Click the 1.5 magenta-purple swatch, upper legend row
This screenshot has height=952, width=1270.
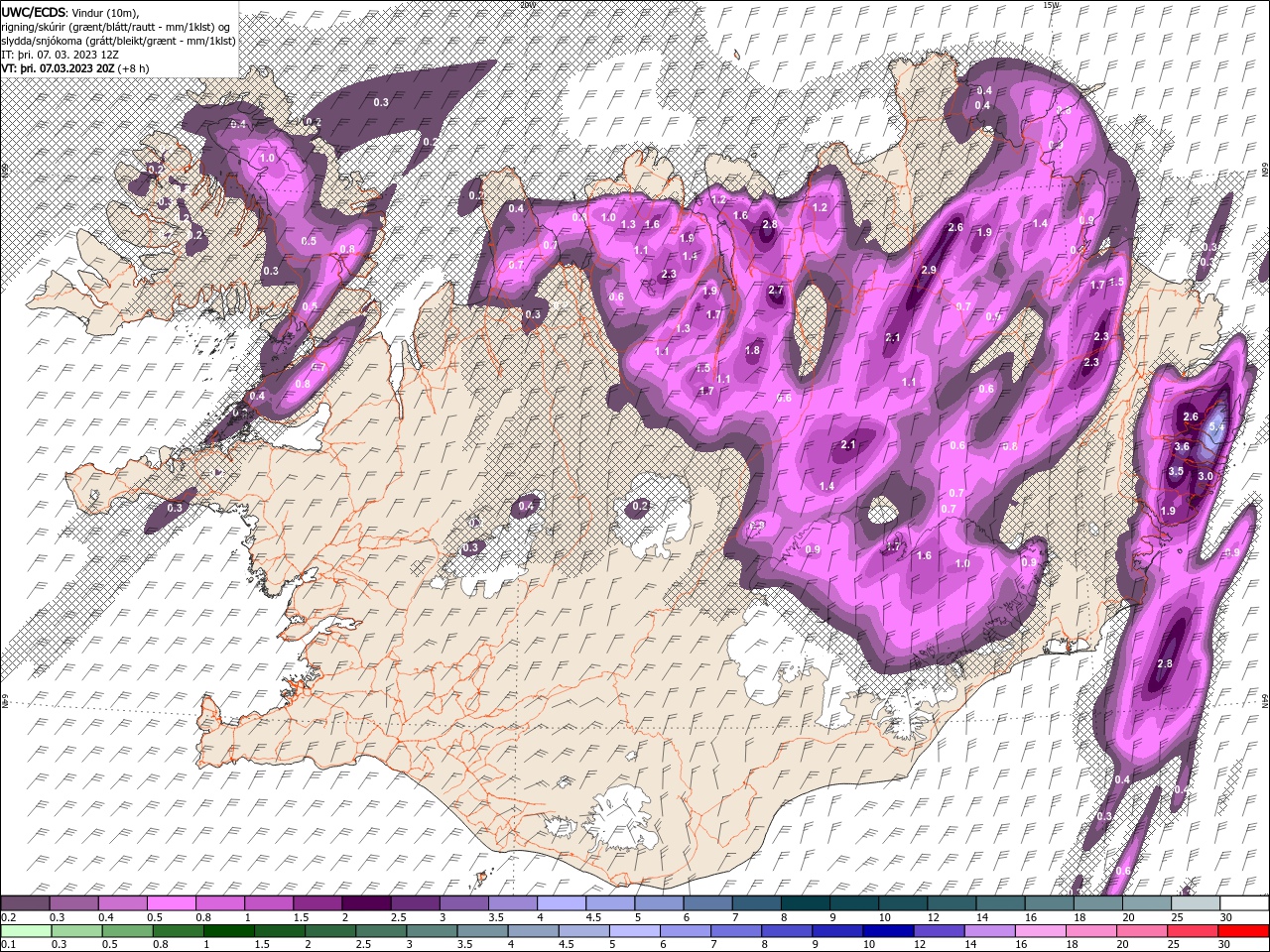pos(317,903)
